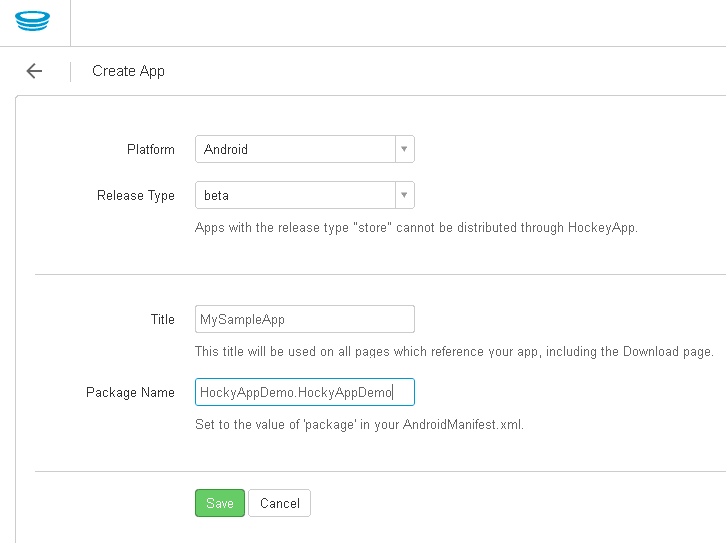This screenshot has width=726, height=543.
Task: Select the Title label
Action: 163,319
